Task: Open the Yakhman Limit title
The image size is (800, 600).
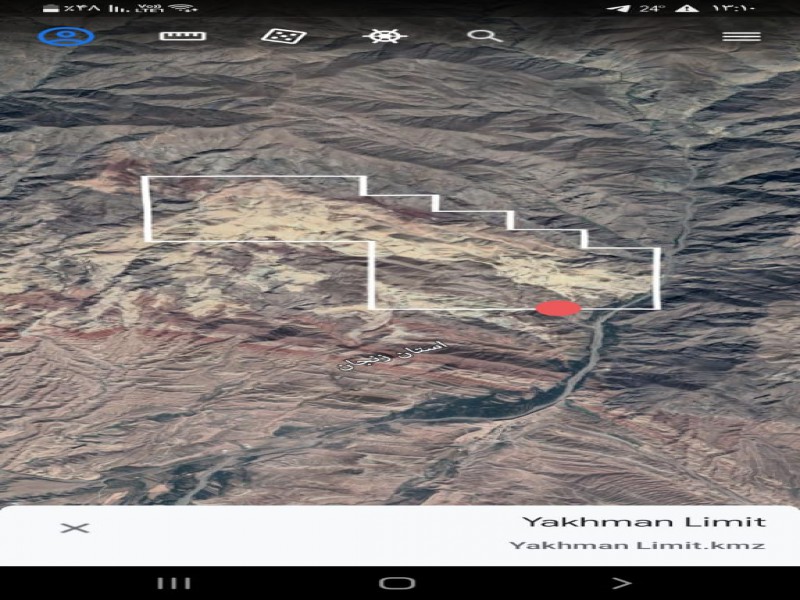Action: click(643, 521)
